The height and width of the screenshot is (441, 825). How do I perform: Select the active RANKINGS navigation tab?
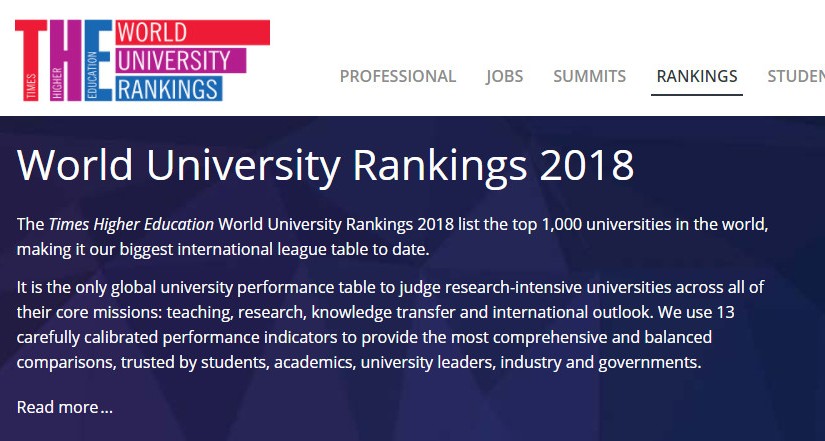[x=696, y=76]
